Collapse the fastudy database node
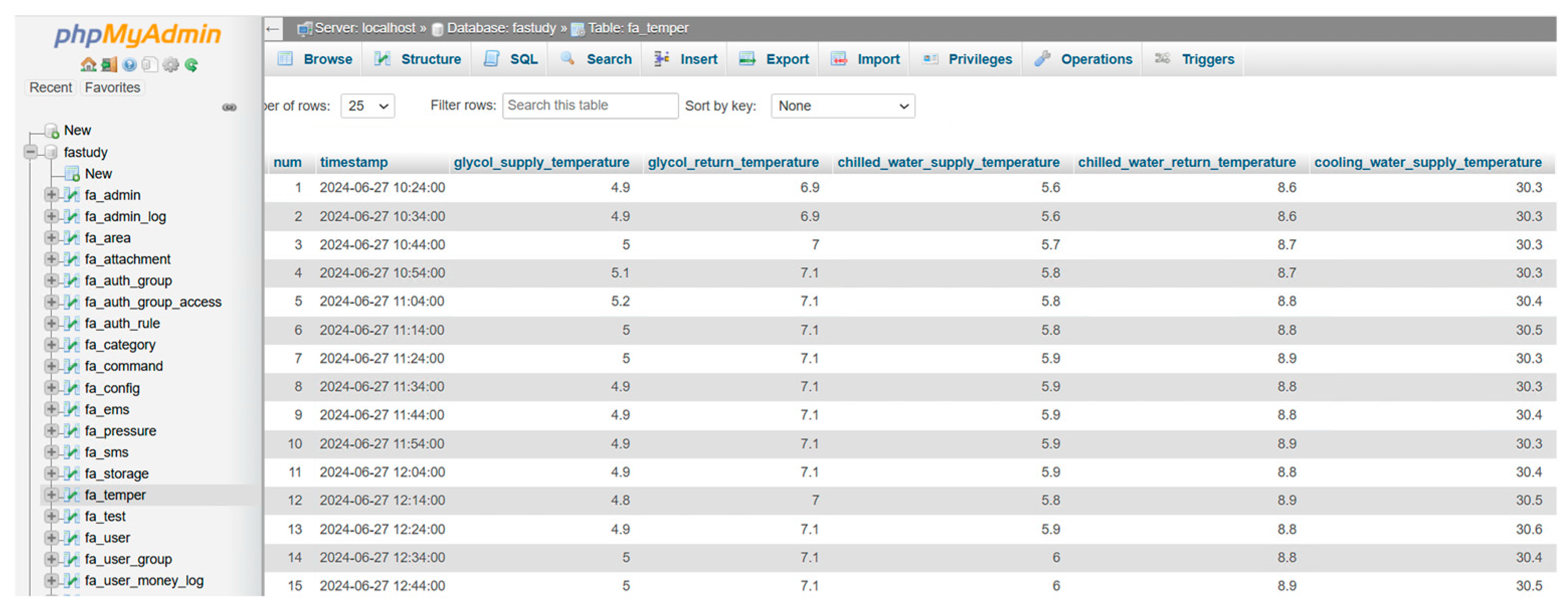 pyautogui.click(x=31, y=152)
